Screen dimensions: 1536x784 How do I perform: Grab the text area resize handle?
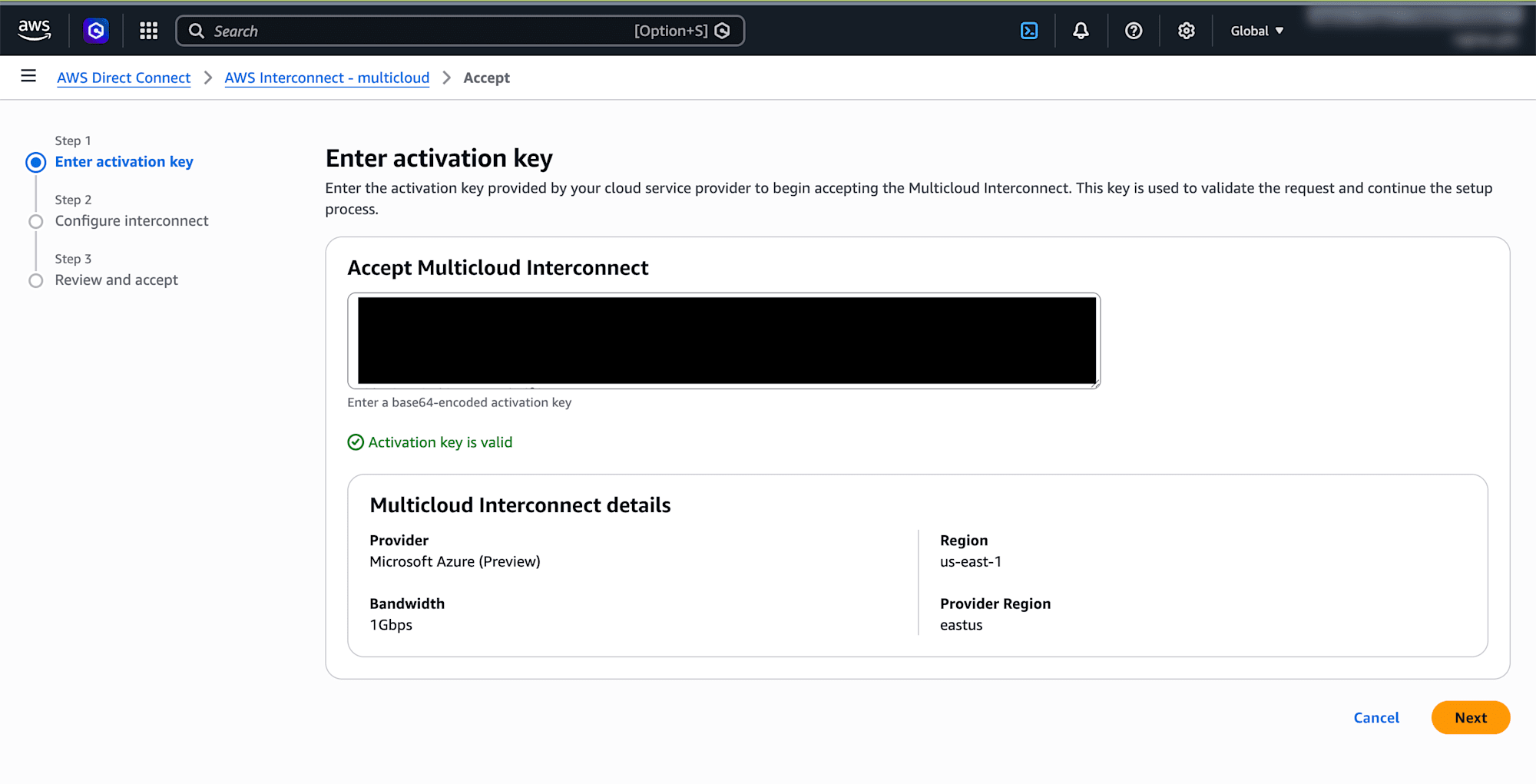[1094, 383]
